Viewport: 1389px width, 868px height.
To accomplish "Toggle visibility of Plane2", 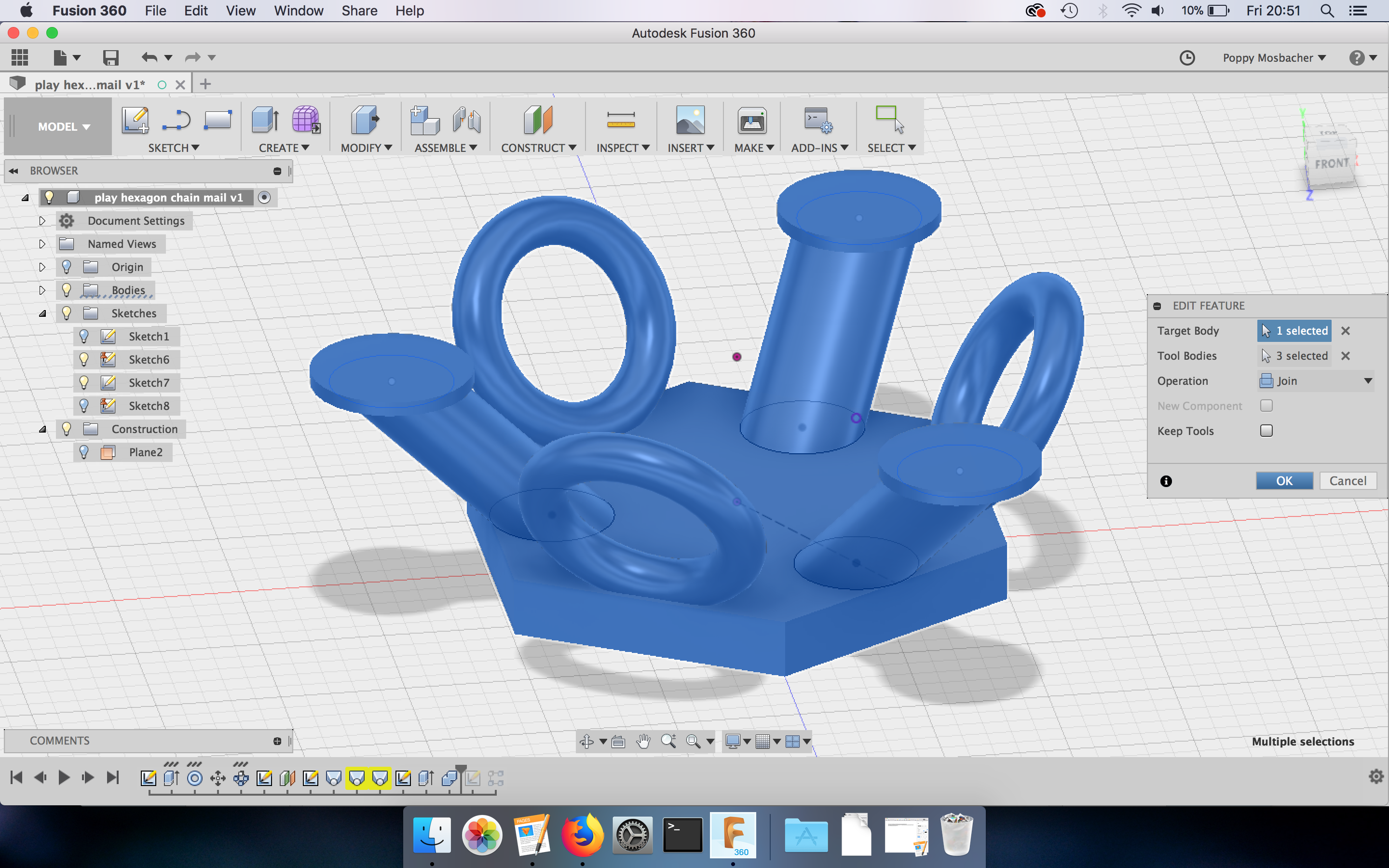I will (x=84, y=452).
